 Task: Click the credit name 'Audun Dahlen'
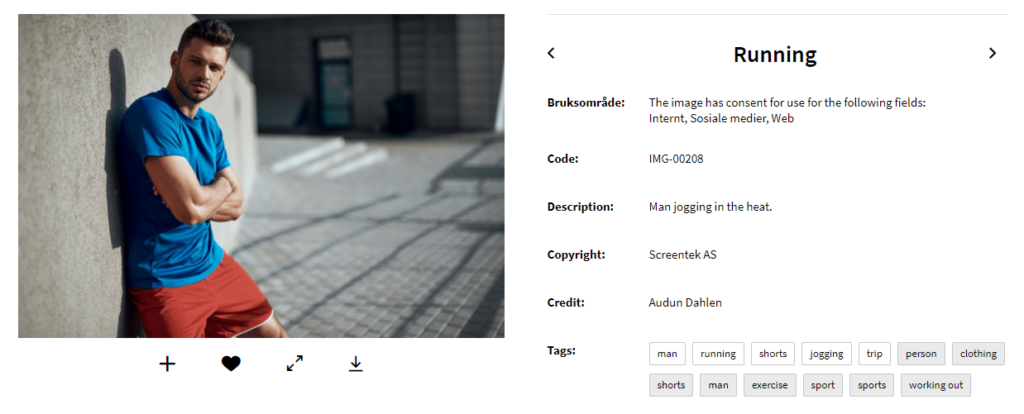pyautogui.click(x=685, y=303)
